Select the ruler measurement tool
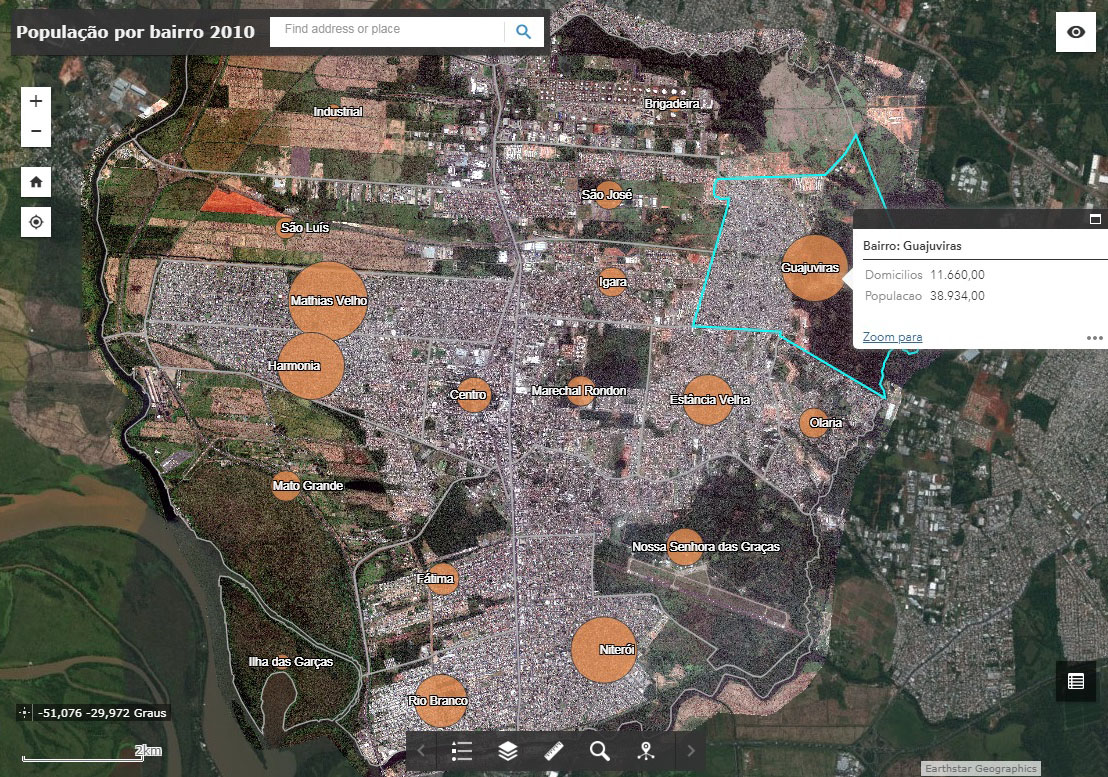This screenshot has height=777, width=1108. pyautogui.click(x=554, y=751)
